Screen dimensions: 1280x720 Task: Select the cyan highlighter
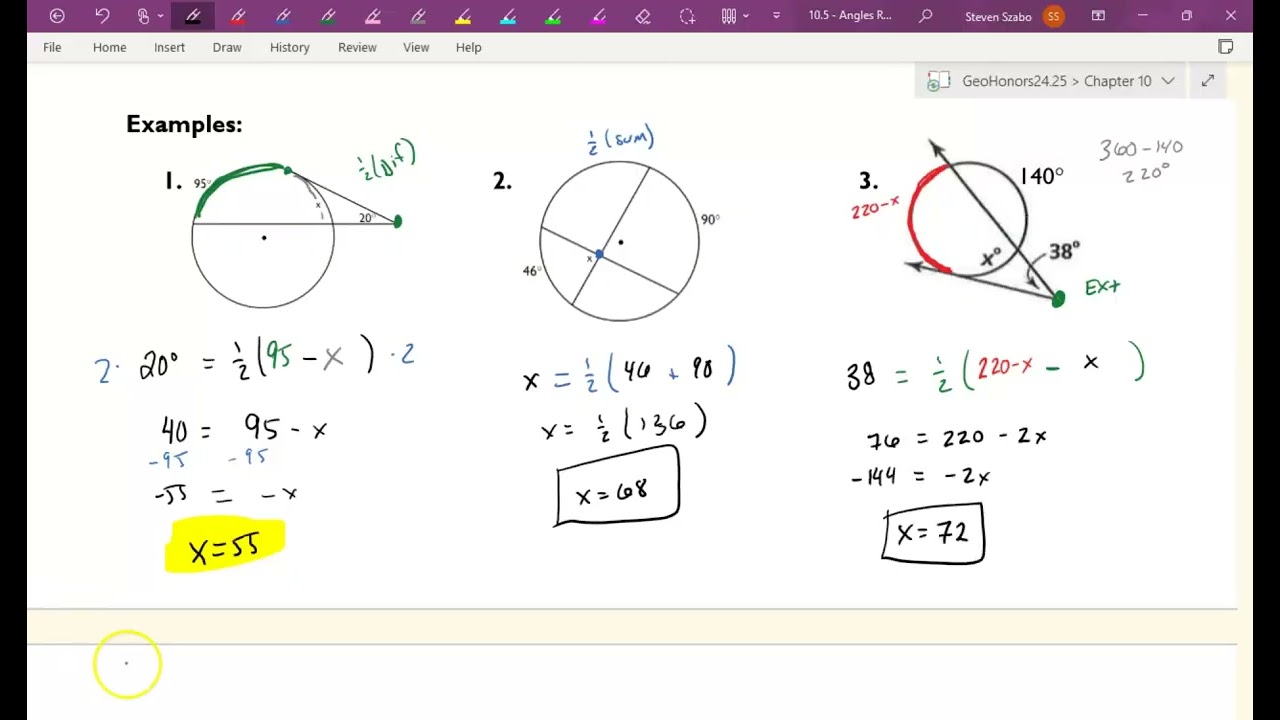508,16
